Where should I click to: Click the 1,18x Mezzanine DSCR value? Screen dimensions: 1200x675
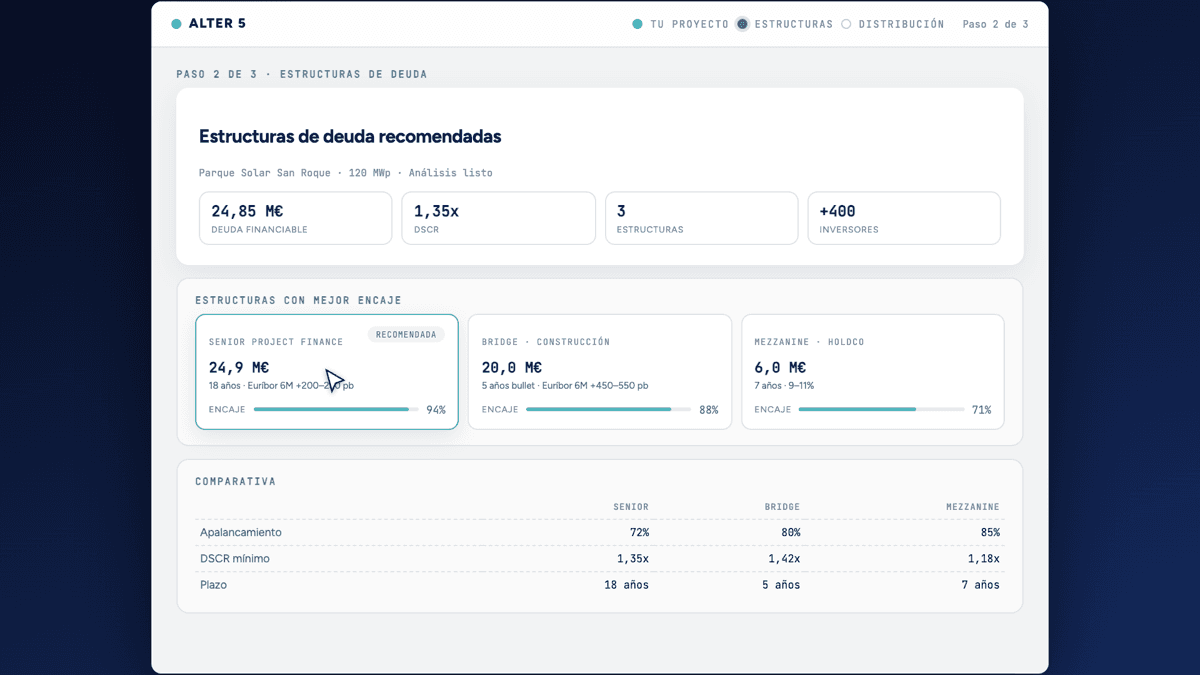click(984, 559)
